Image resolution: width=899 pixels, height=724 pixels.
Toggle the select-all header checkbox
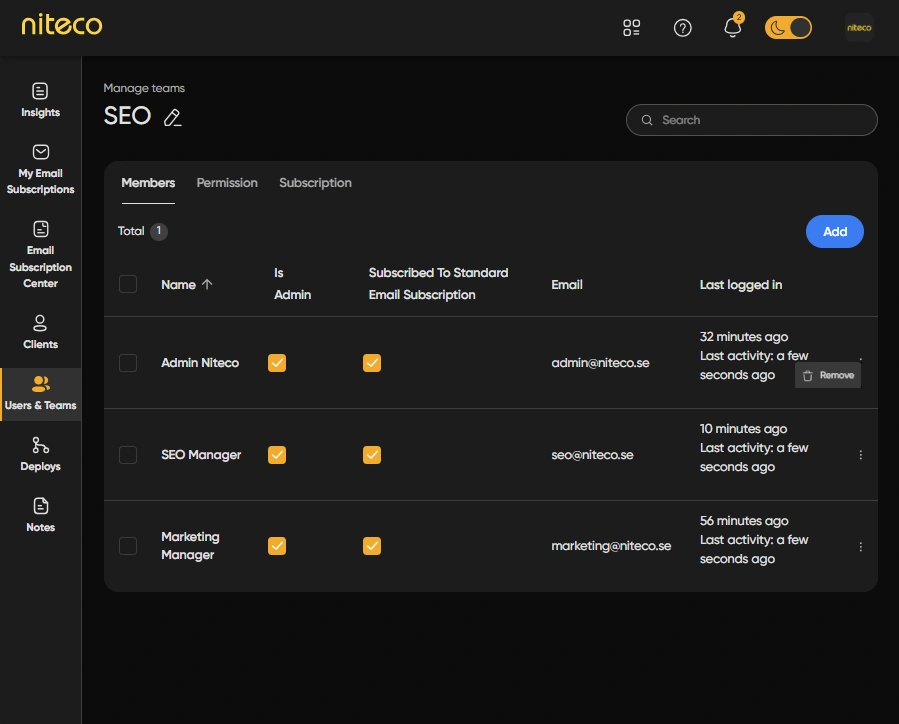(x=128, y=284)
